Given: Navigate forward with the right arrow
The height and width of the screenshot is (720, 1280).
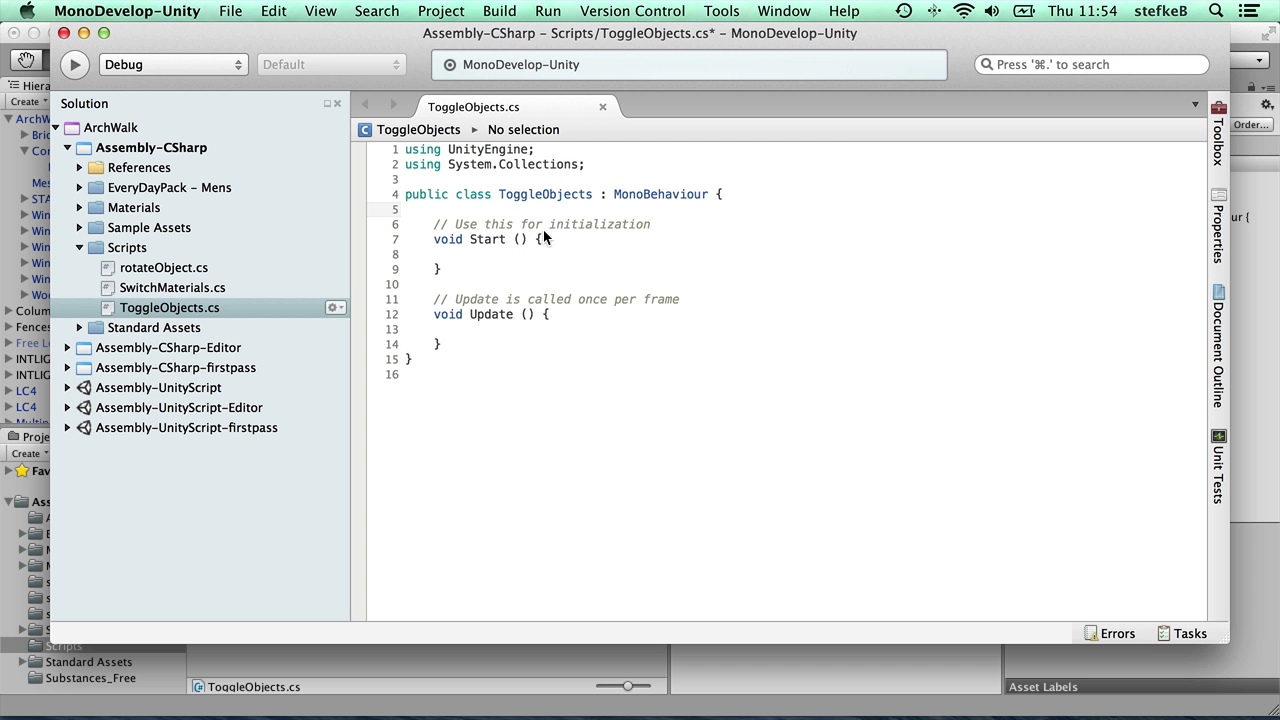Looking at the screenshot, I should click(x=393, y=104).
